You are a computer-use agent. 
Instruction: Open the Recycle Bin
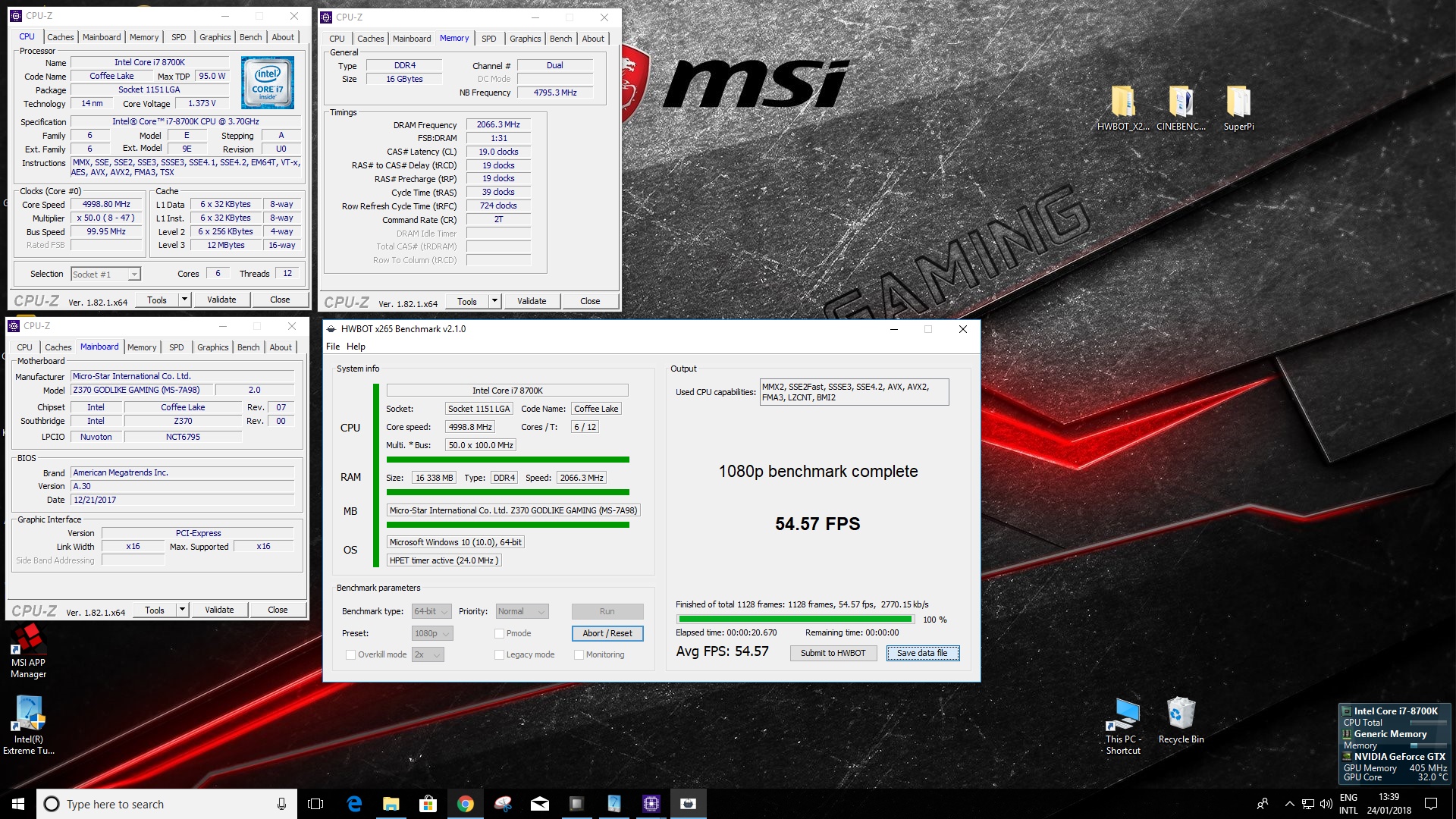1181,720
